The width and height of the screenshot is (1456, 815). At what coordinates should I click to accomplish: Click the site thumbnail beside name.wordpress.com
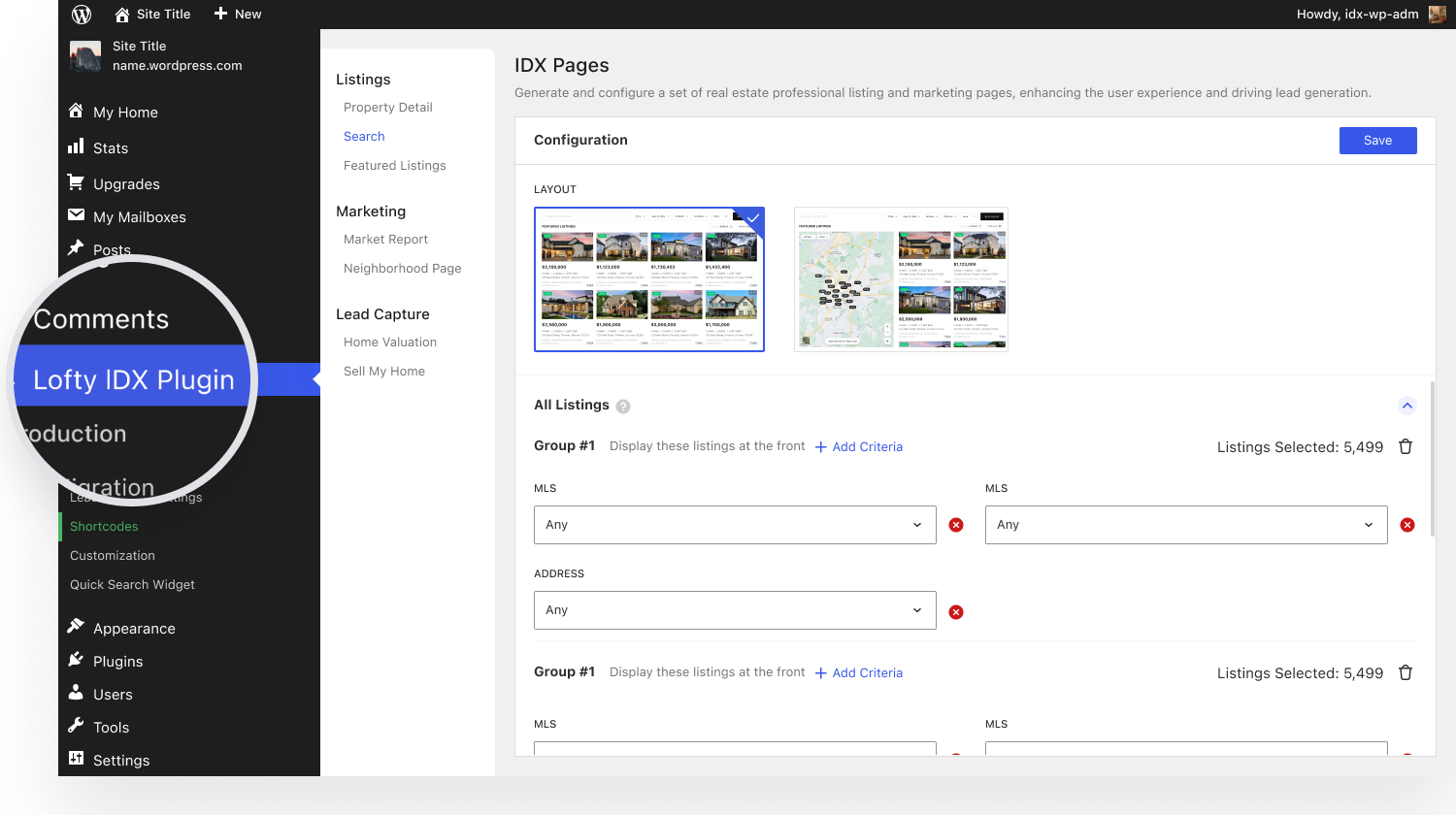pyautogui.click(x=85, y=56)
